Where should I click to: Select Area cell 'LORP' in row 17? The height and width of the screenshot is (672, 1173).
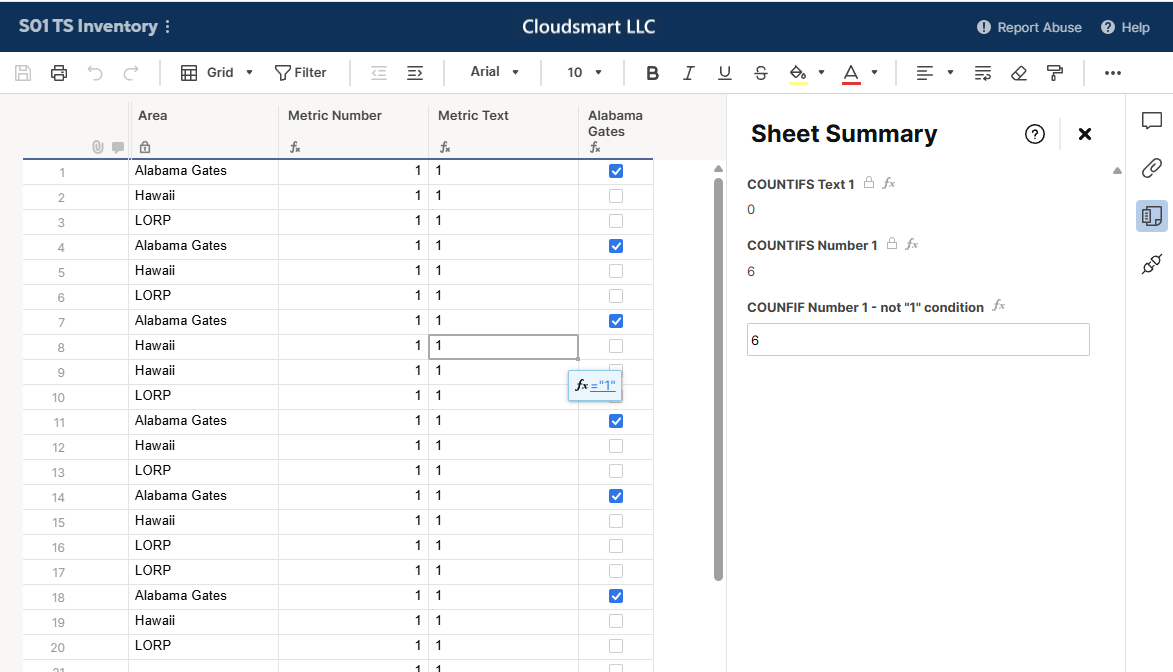click(x=203, y=571)
